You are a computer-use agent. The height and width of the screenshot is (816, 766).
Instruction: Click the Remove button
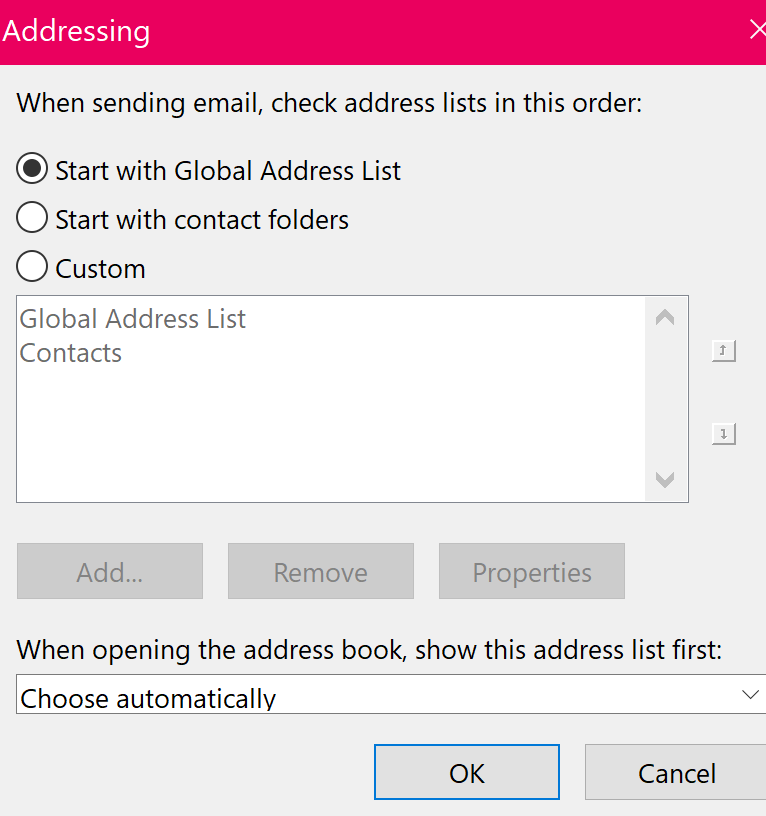[x=321, y=571]
